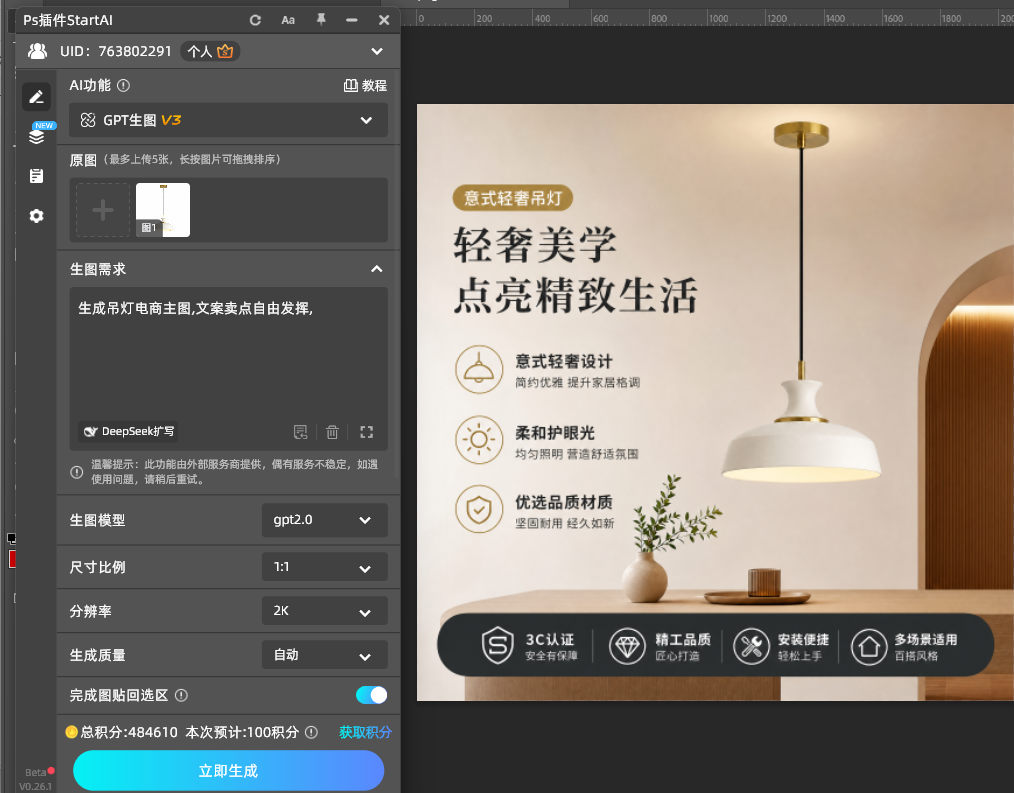Open the 生图模型 gpt2.0 dropdown
This screenshot has width=1014, height=793.
point(325,520)
